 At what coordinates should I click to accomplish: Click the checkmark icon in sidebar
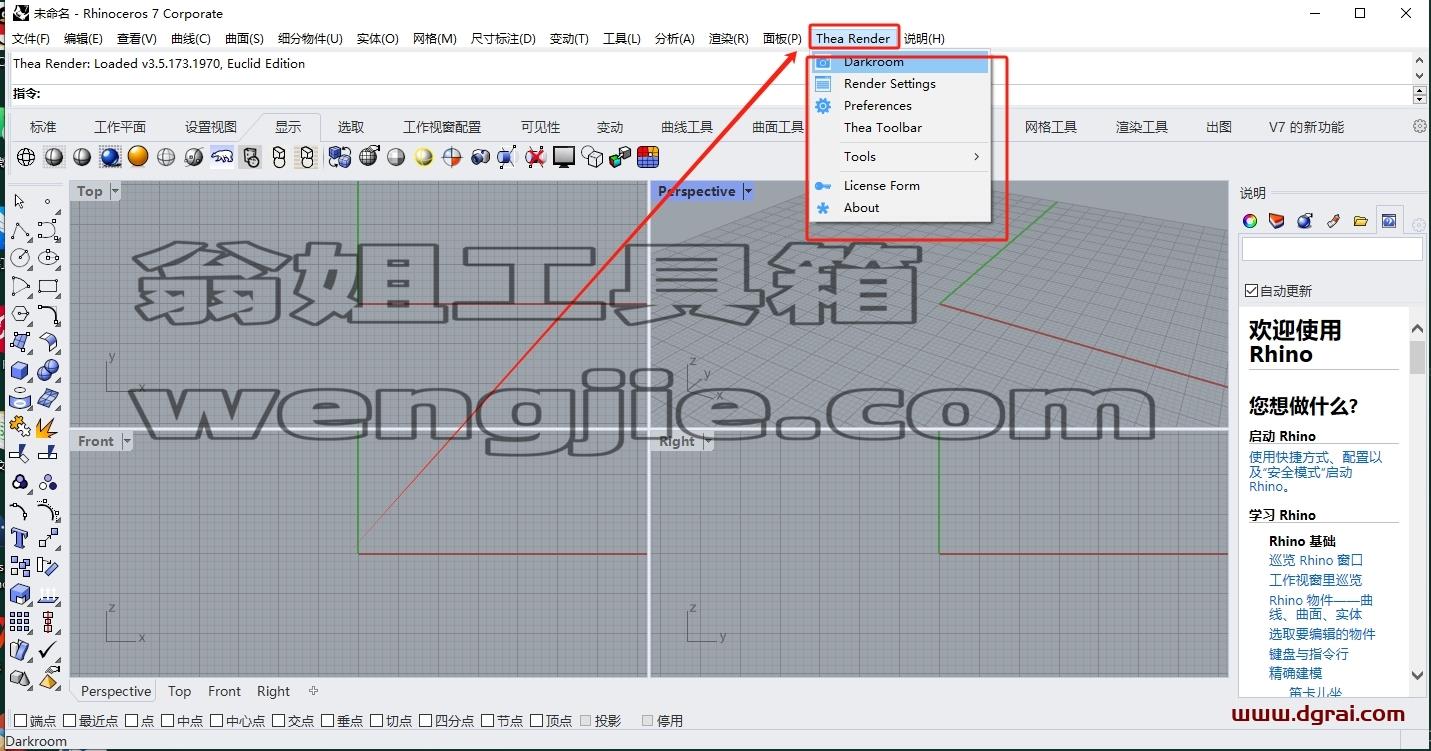pos(47,650)
